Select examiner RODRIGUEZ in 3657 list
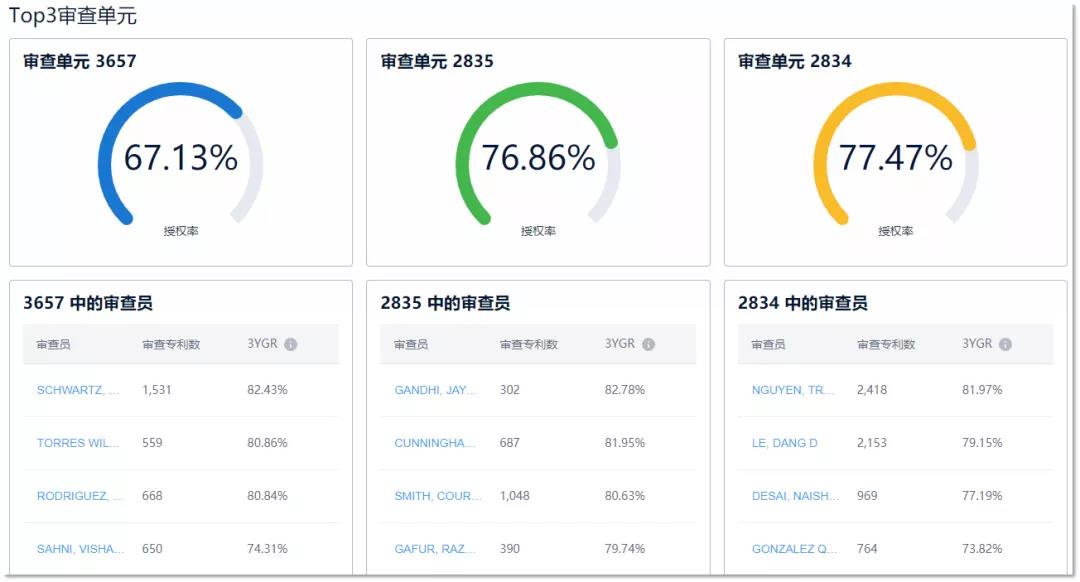1080x582 pixels. click(80, 496)
